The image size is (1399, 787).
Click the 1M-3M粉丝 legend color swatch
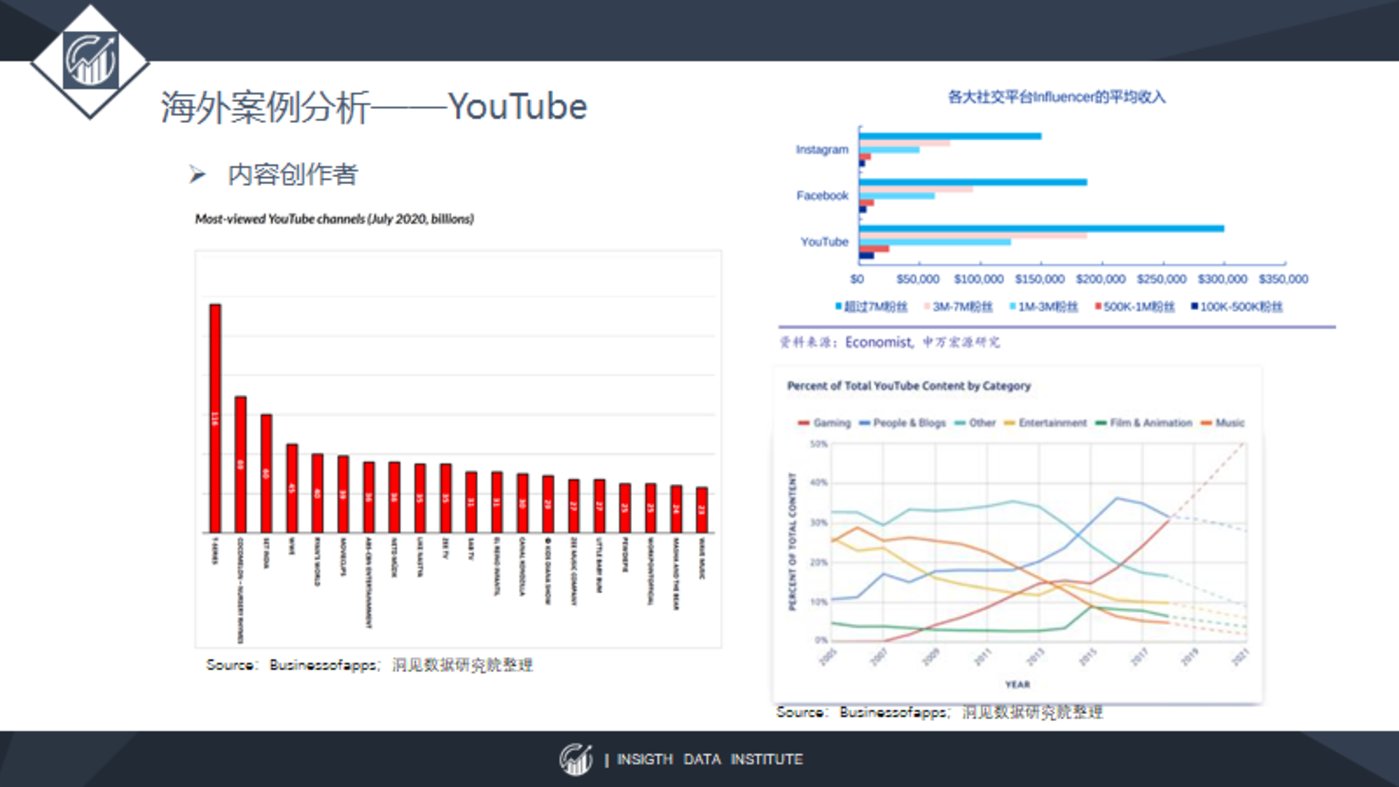pyautogui.click(x=1012, y=306)
